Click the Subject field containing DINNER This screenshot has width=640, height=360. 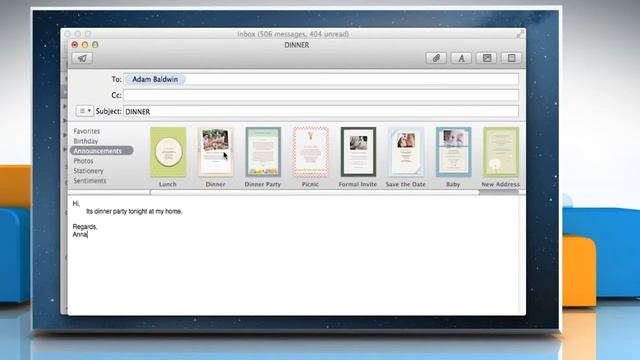click(x=321, y=111)
